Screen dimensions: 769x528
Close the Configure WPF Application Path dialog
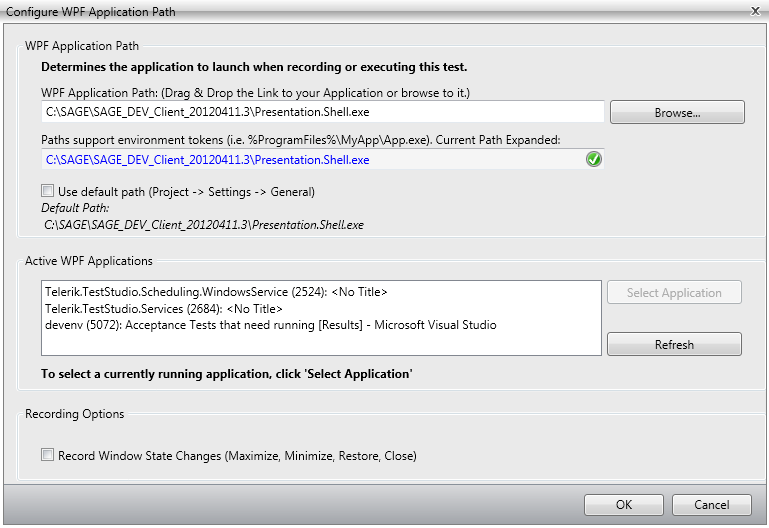coord(755,9)
